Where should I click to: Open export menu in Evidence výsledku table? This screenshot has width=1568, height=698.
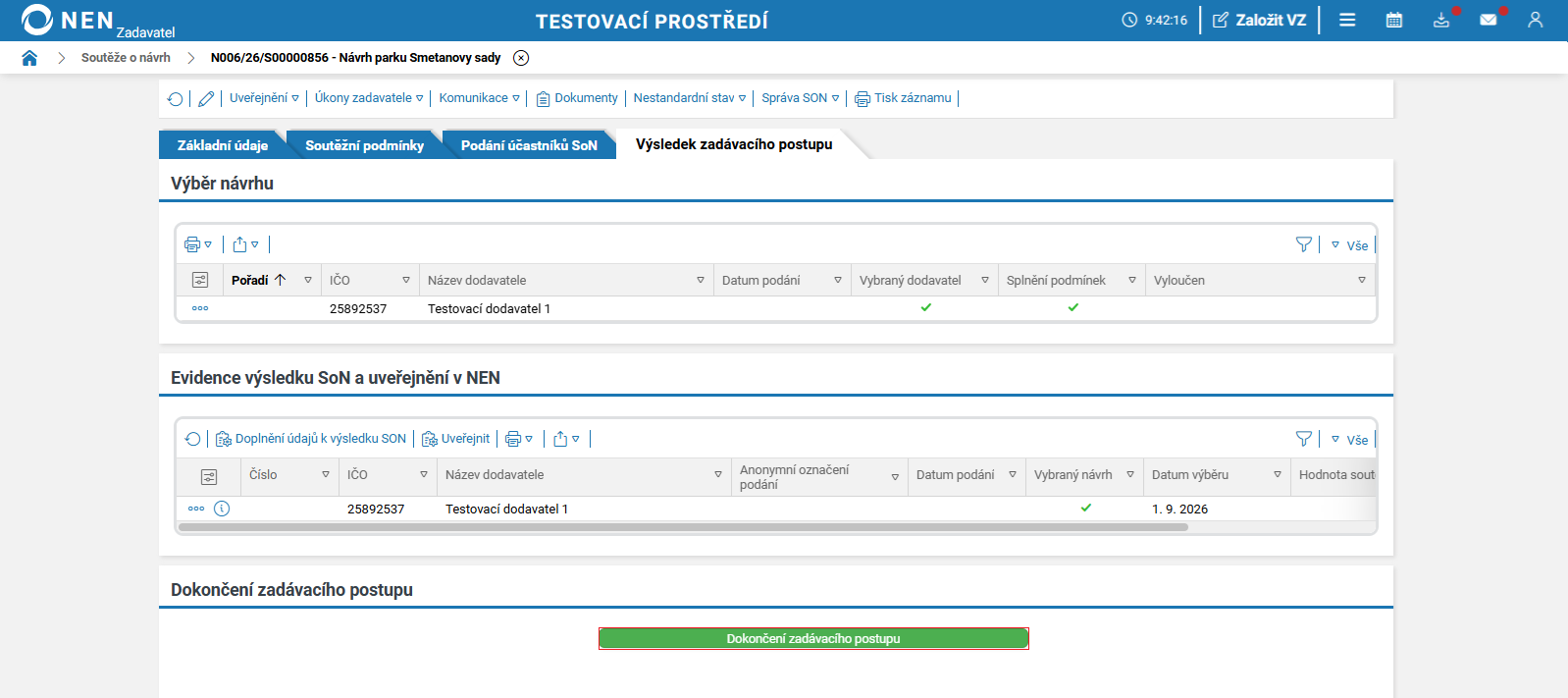click(x=566, y=439)
